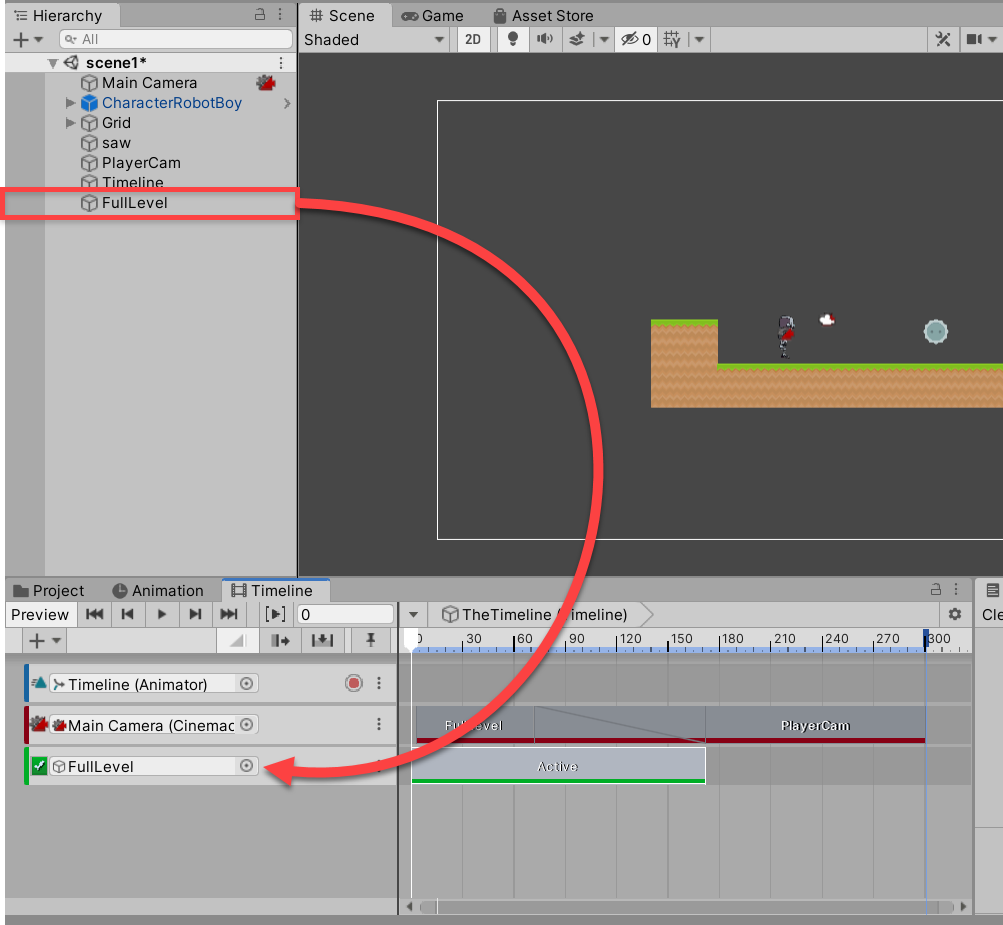Viewport: 1003px width, 925px height.
Task: Open the Hierarchy plus create dropdown
Action: (28, 40)
